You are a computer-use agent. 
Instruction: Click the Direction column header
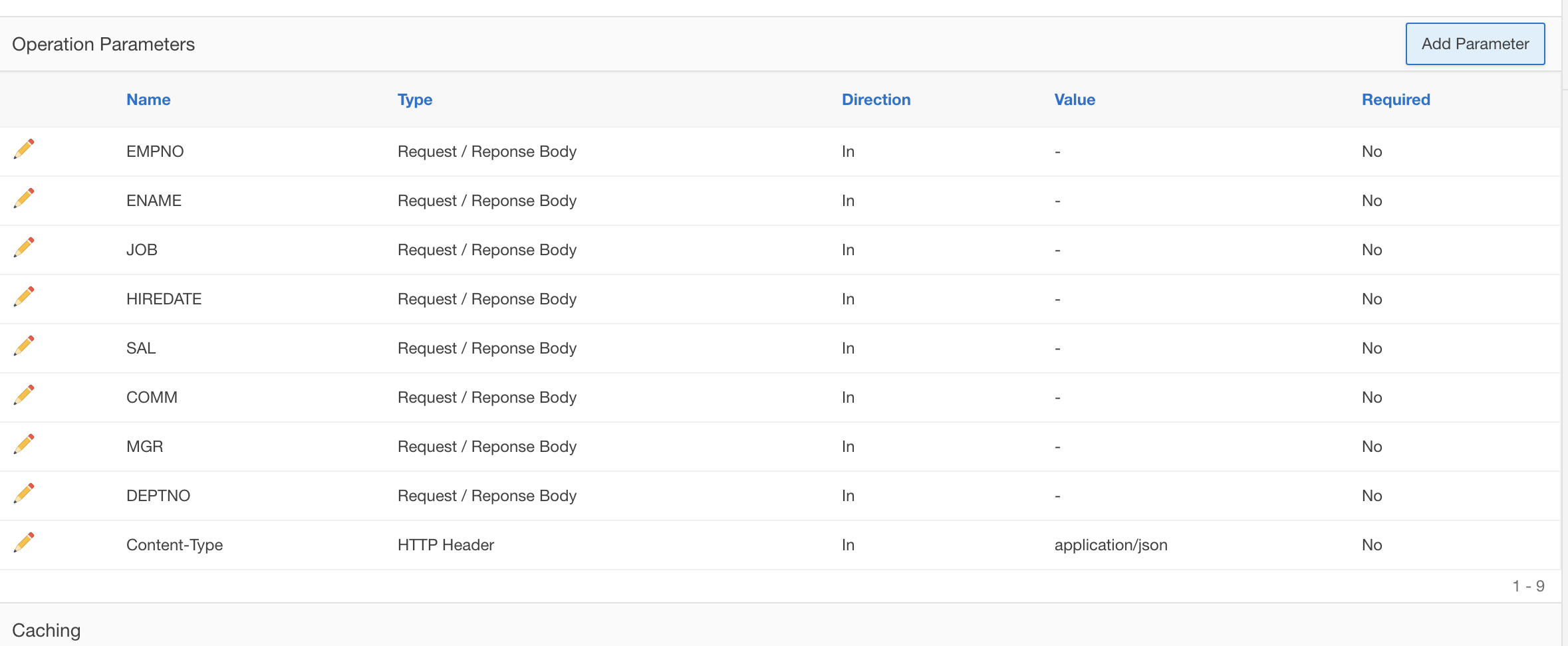[876, 100]
